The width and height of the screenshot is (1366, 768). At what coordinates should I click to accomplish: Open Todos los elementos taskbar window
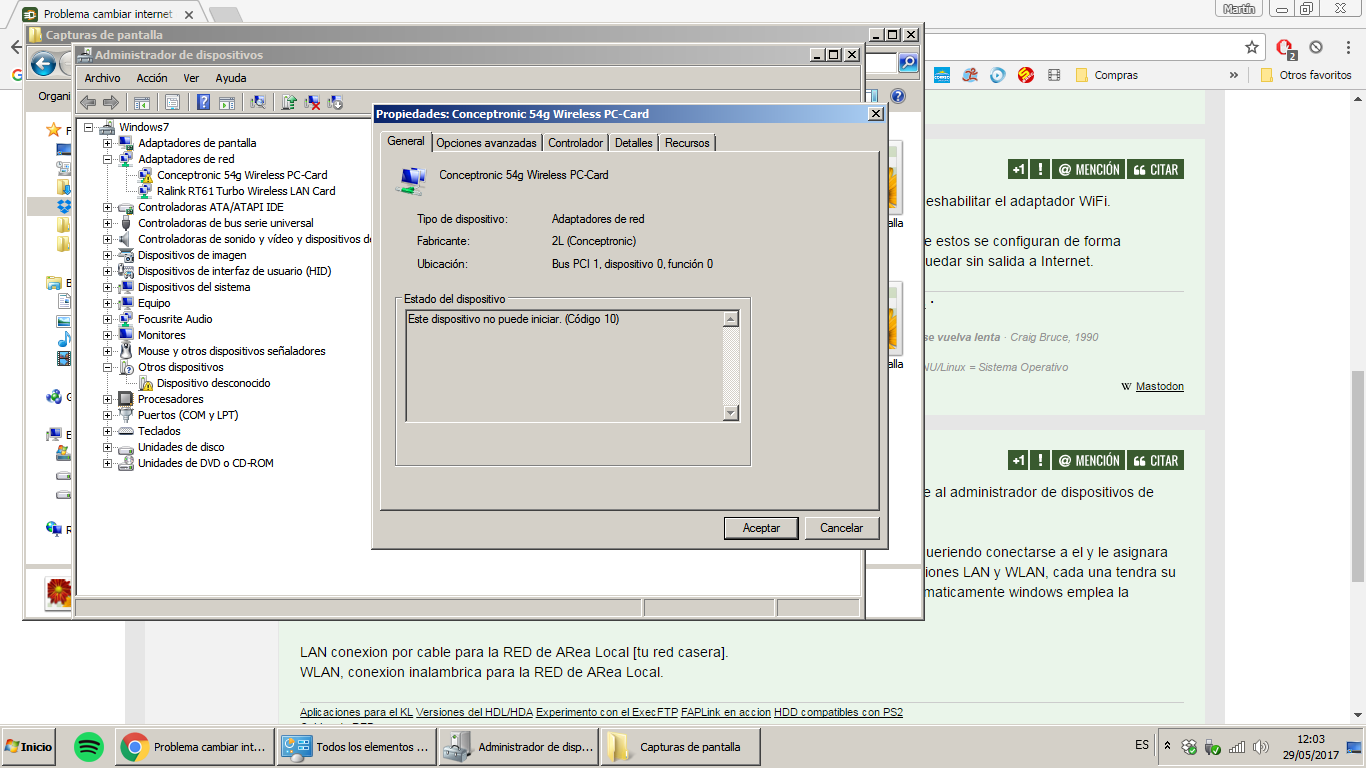point(355,747)
